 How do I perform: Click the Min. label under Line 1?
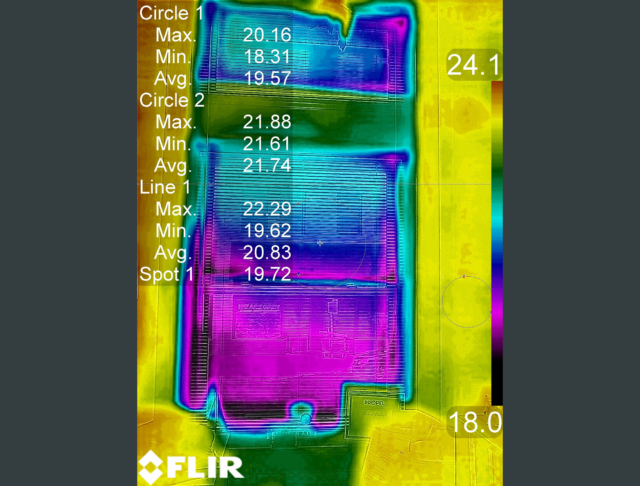click(173, 231)
